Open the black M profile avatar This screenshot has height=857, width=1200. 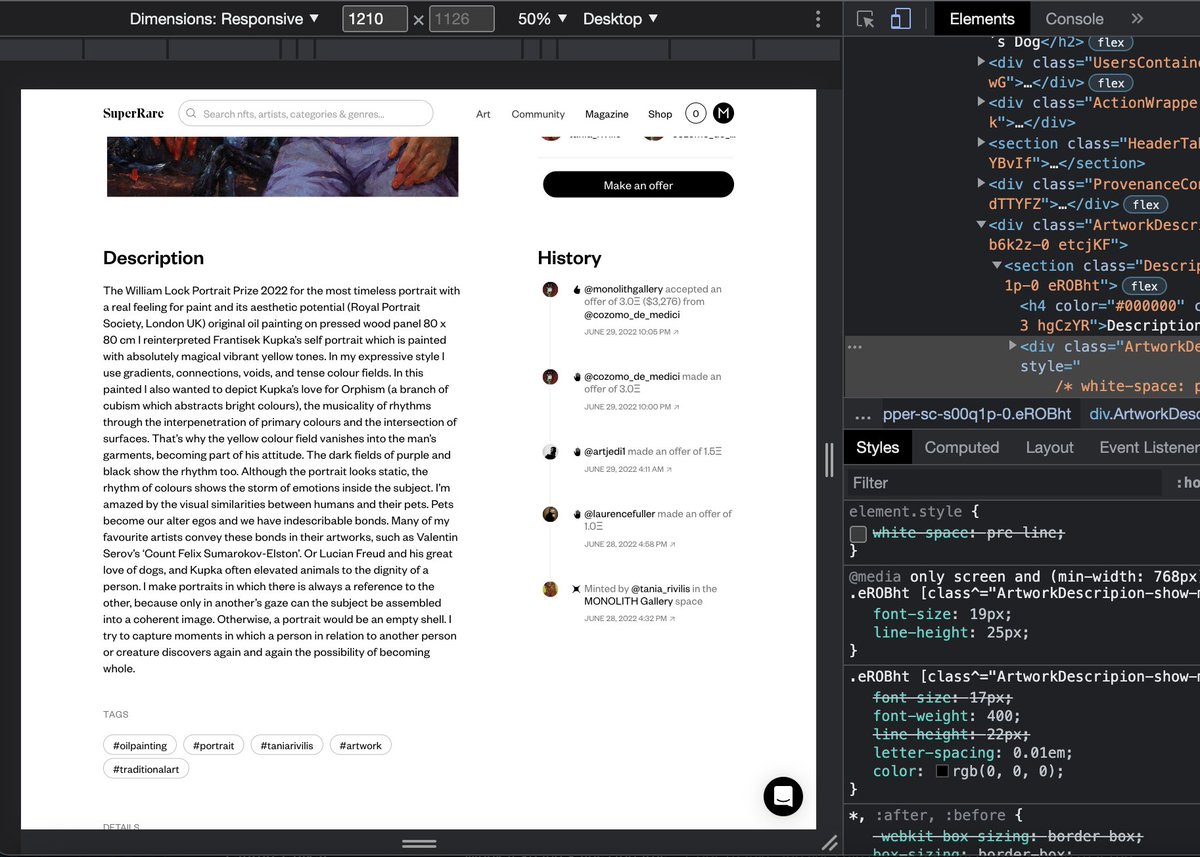(x=723, y=114)
